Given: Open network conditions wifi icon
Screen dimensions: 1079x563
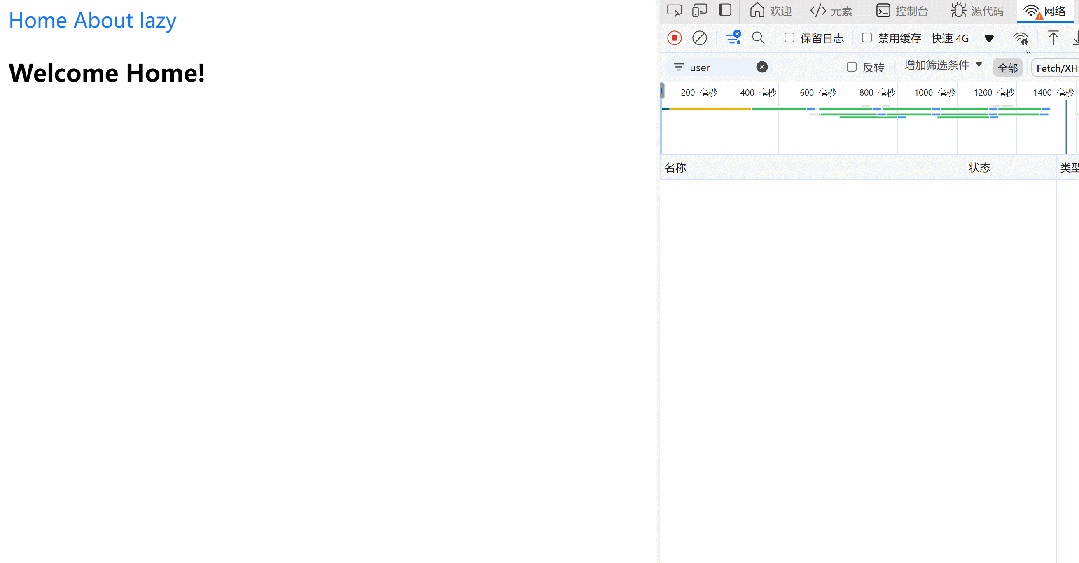Looking at the screenshot, I should [1021, 39].
